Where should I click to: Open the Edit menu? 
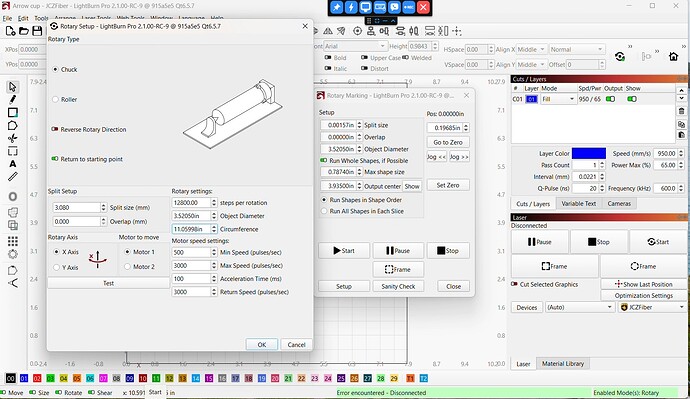pyautogui.click(x=23, y=18)
